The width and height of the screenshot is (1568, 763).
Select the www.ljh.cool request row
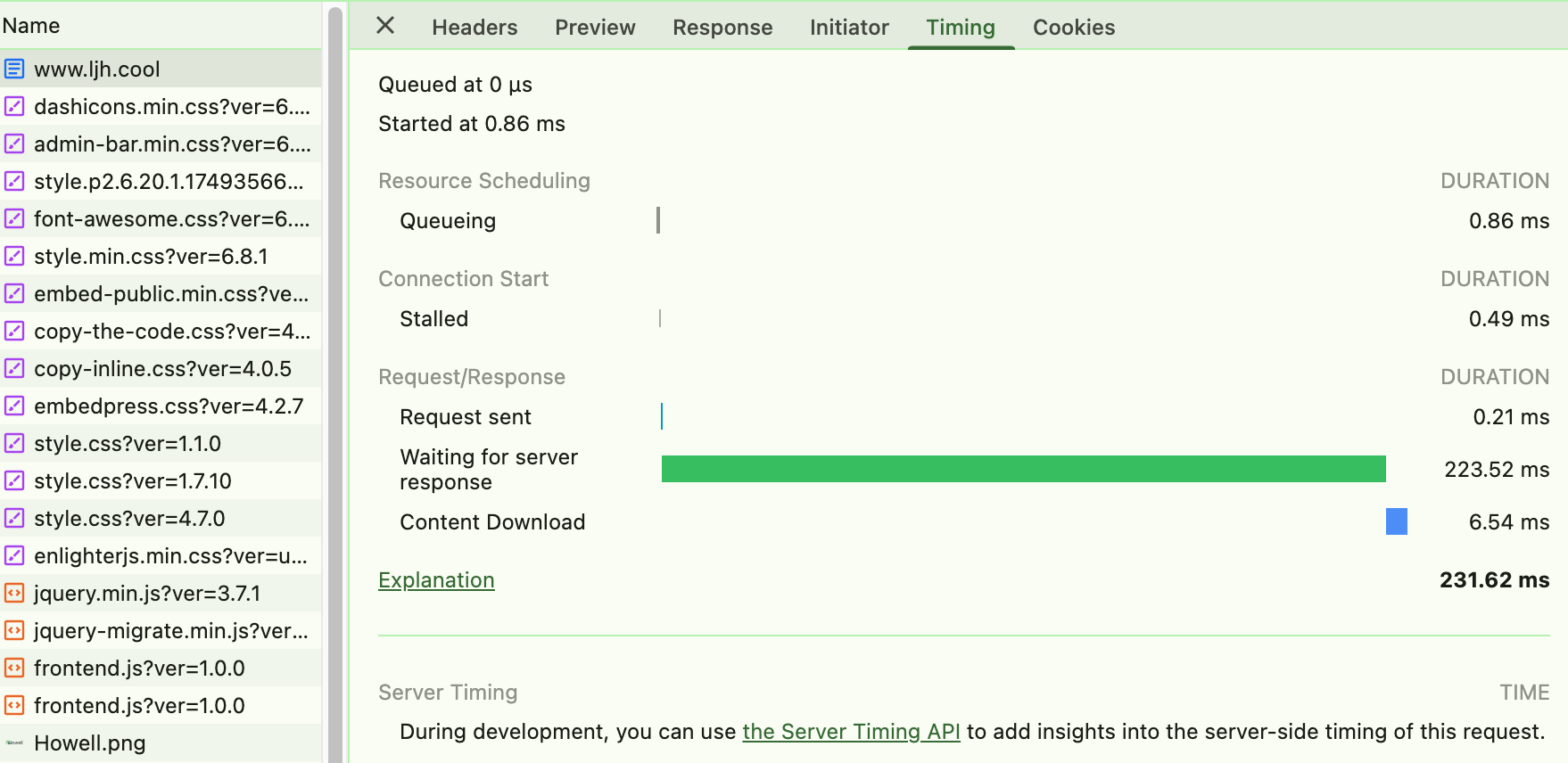pos(161,69)
